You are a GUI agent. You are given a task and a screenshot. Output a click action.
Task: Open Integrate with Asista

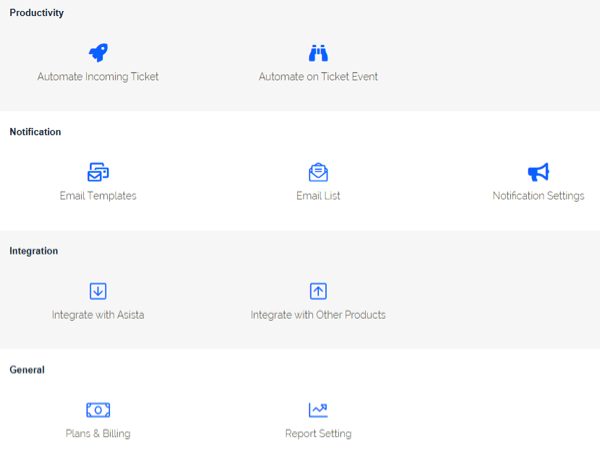point(98,315)
